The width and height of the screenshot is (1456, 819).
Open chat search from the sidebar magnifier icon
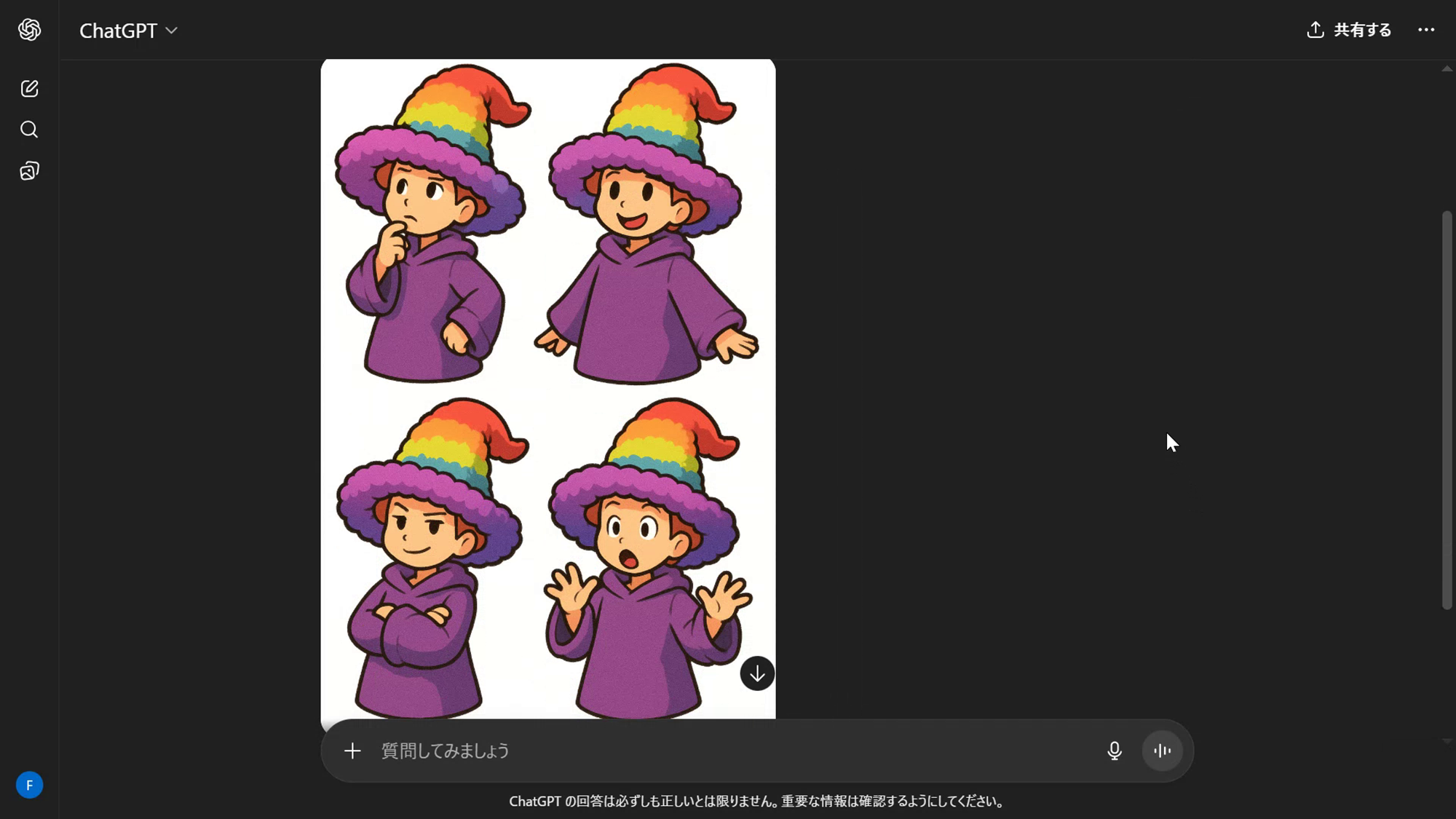point(29,130)
